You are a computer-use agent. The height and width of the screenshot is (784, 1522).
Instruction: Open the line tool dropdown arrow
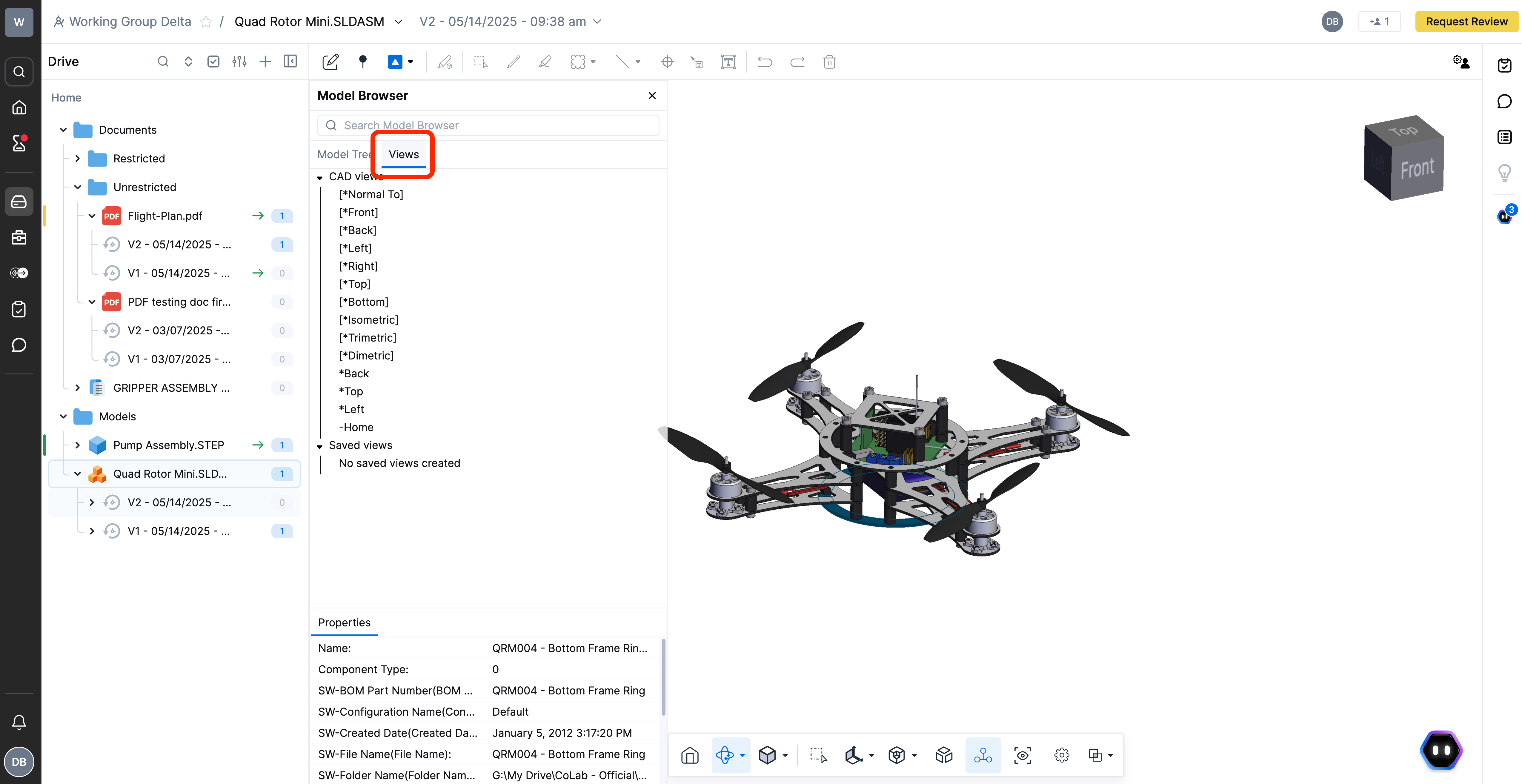click(x=638, y=62)
